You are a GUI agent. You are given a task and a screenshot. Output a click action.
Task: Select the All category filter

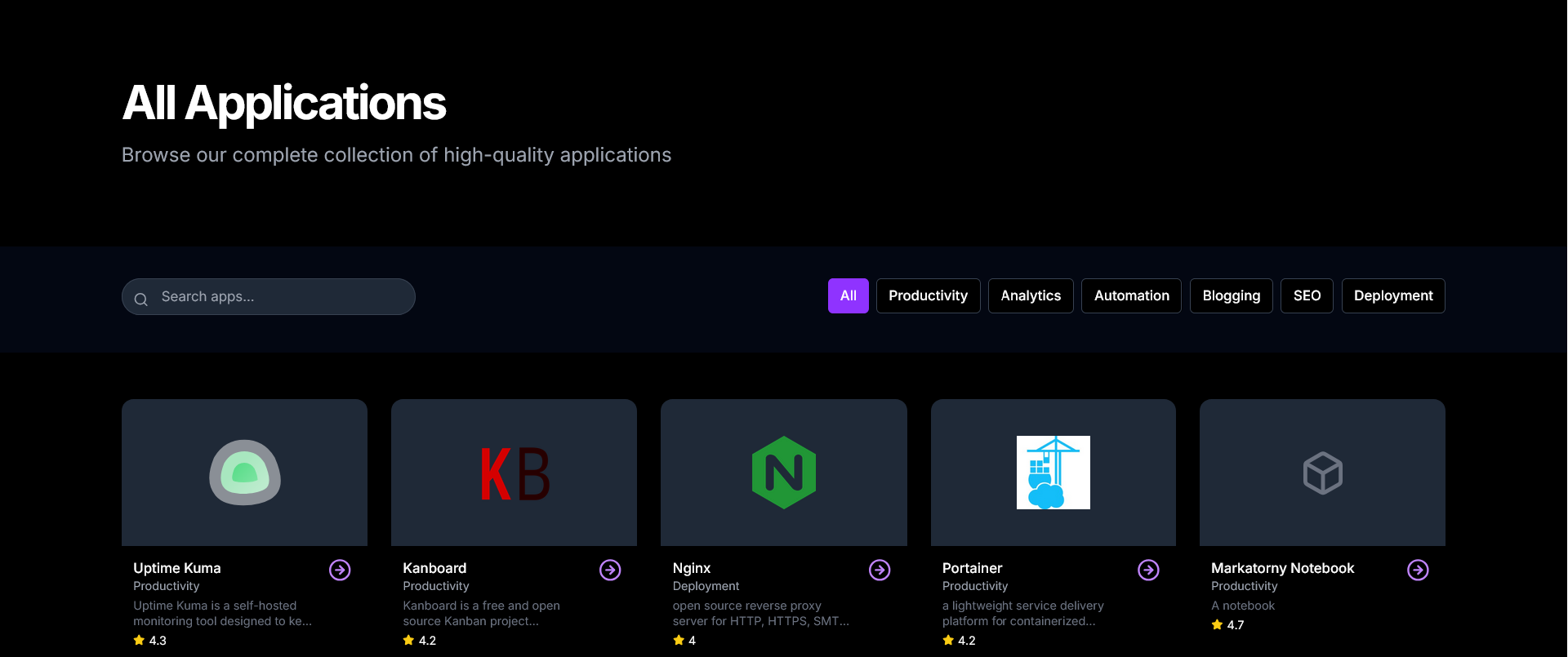coord(849,295)
